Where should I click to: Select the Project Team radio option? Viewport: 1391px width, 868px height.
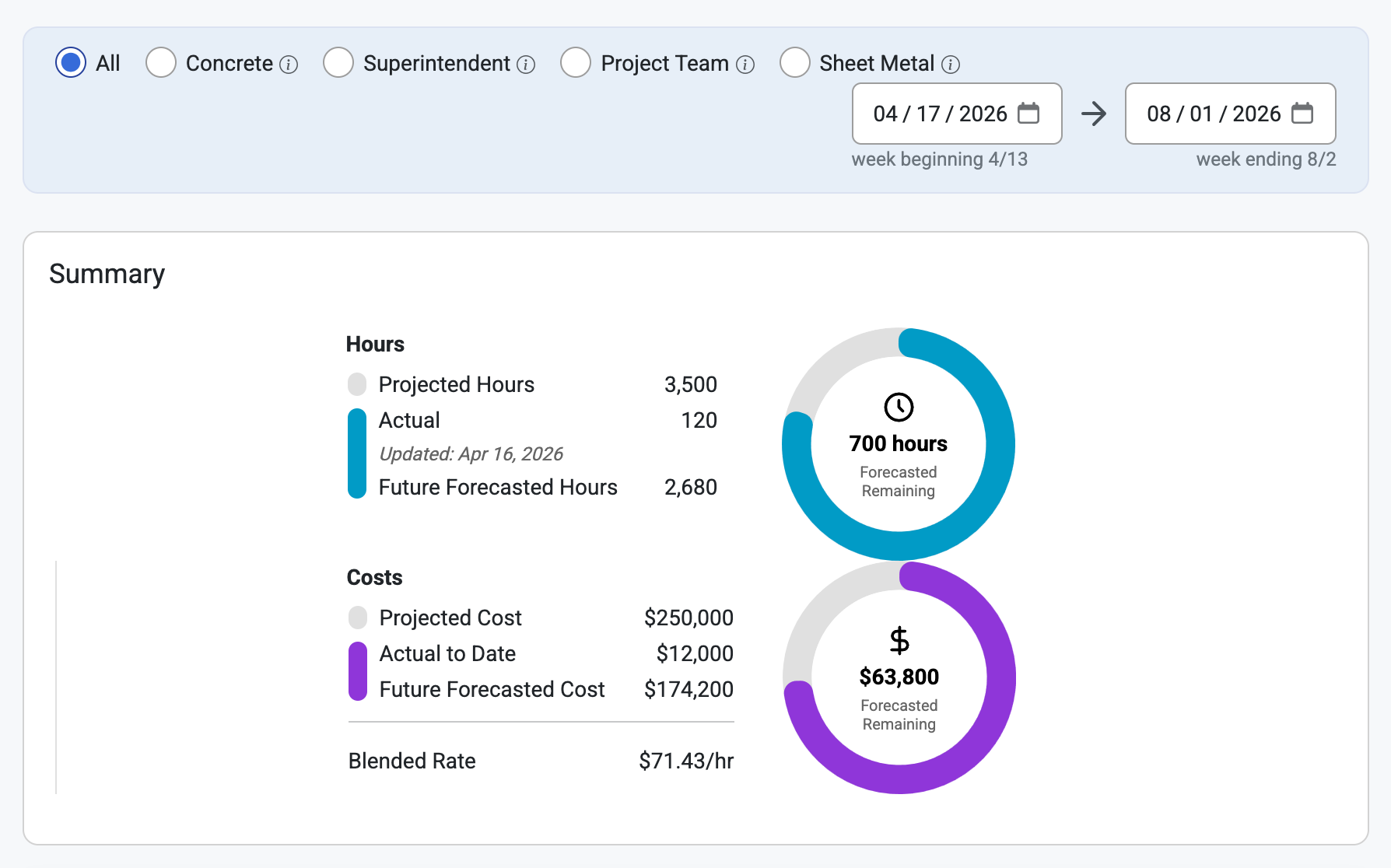[x=576, y=62]
